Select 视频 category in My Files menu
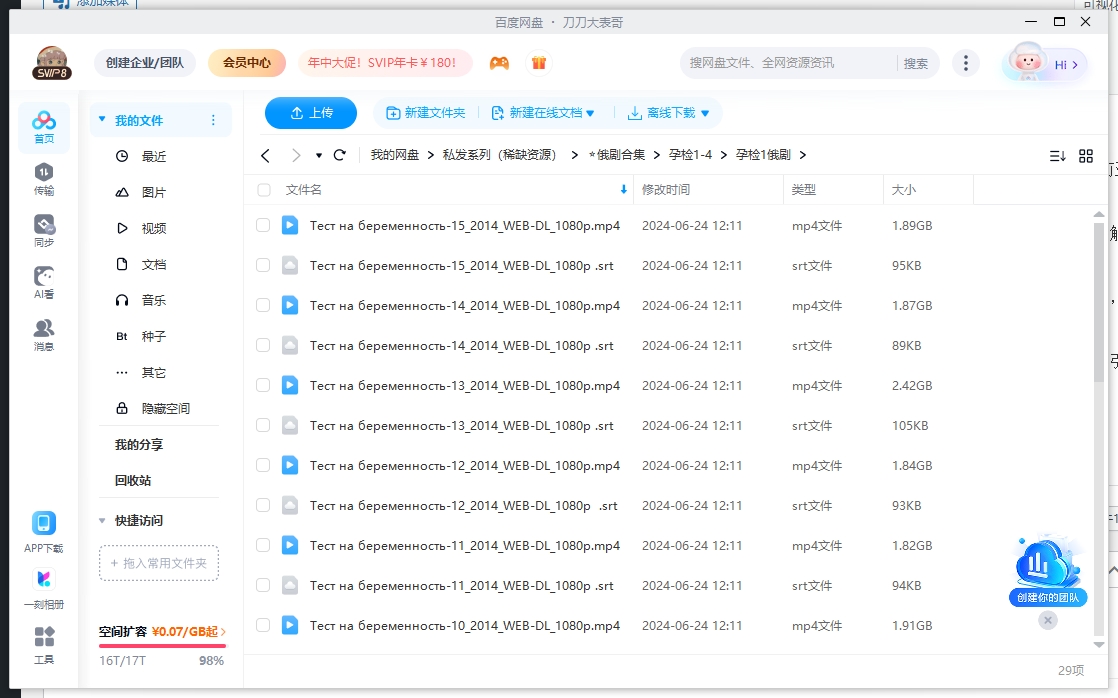1118x698 pixels. point(150,228)
